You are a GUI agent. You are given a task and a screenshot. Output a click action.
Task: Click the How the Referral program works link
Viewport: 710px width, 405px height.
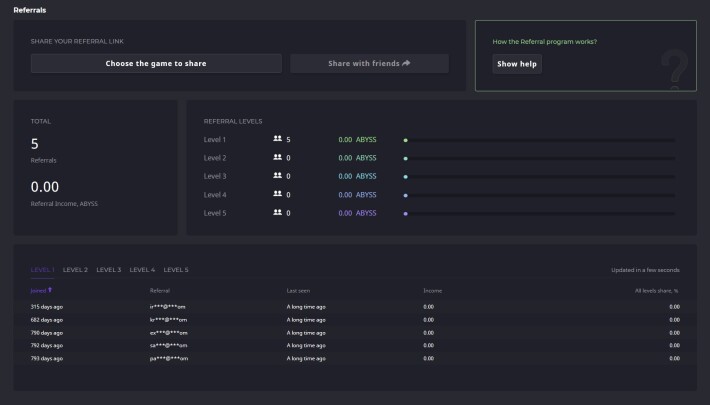pos(545,42)
